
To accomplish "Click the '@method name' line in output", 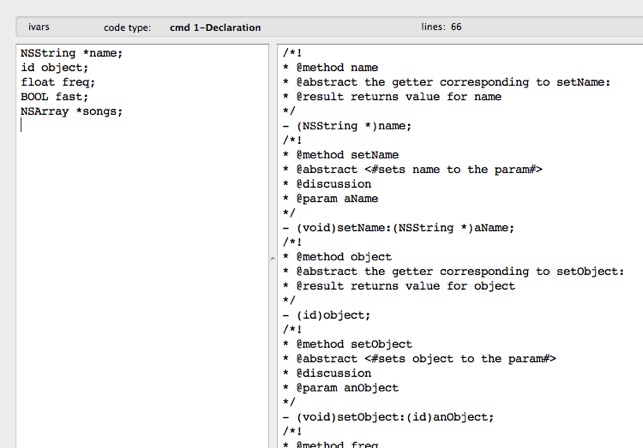I will [x=331, y=68].
